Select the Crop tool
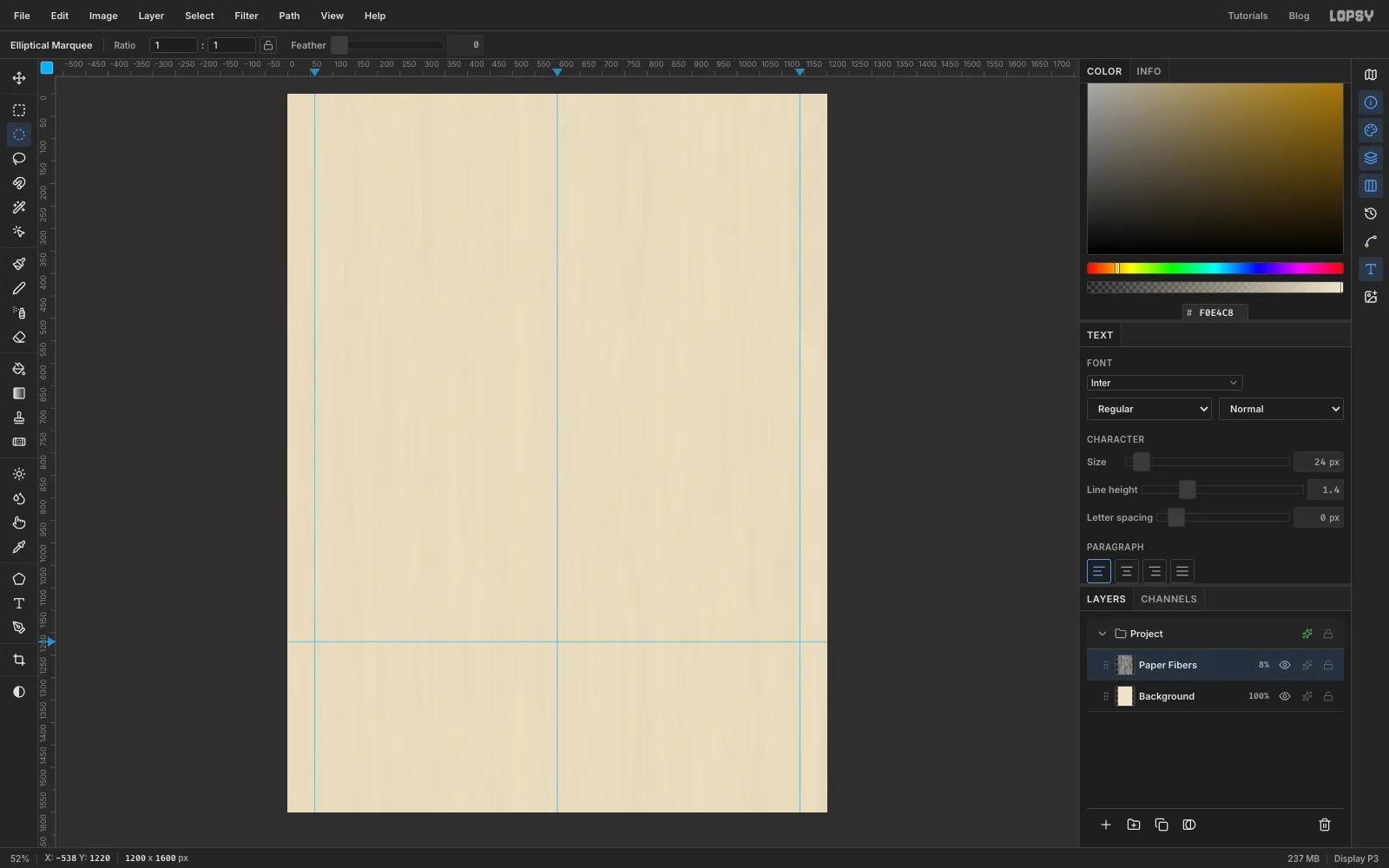Screen dimensions: 1389x868 [19, 660]
